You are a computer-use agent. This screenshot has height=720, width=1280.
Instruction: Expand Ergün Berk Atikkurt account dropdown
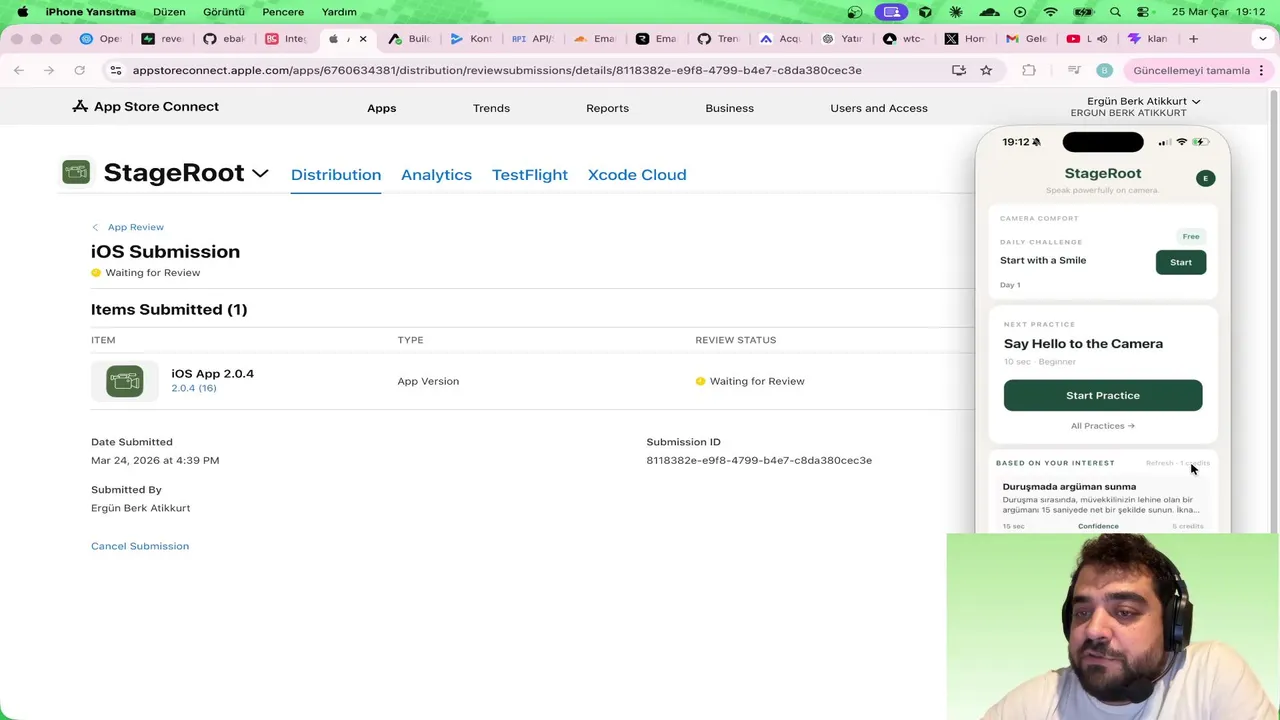[x=1143, y=101]
